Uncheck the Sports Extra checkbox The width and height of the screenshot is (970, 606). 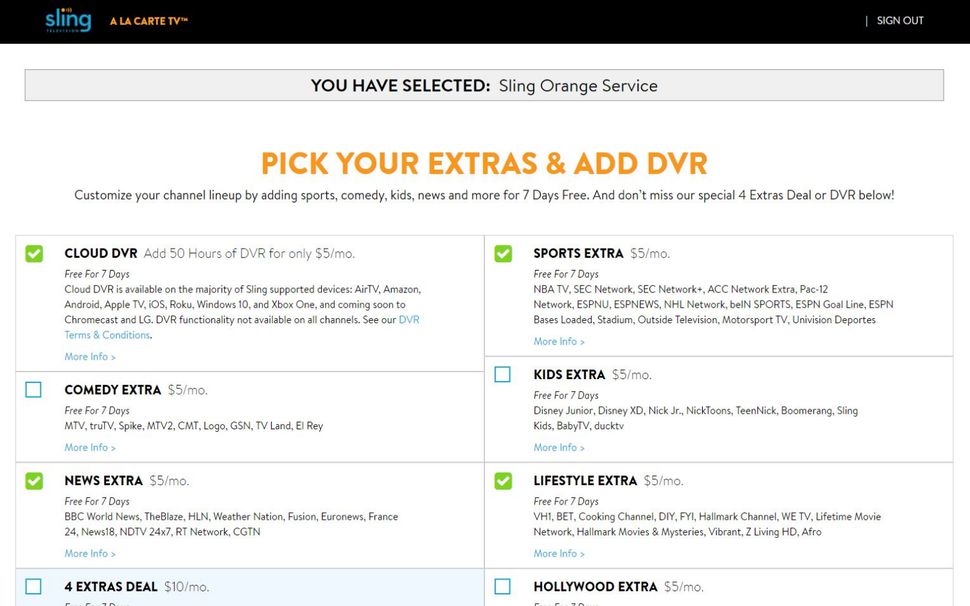503,254
